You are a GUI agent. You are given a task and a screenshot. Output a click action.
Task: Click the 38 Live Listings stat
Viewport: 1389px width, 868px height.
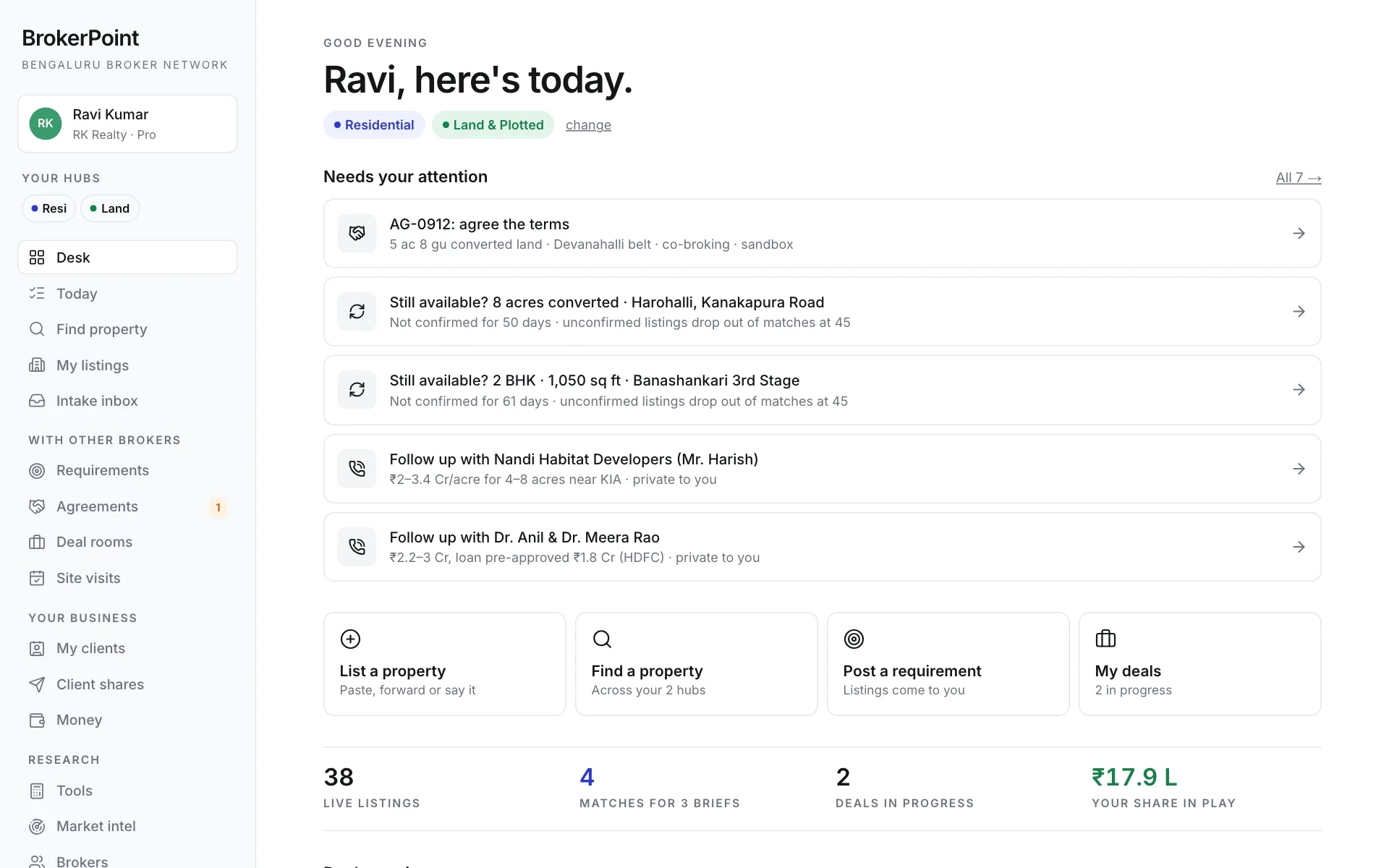click(372, 788)
